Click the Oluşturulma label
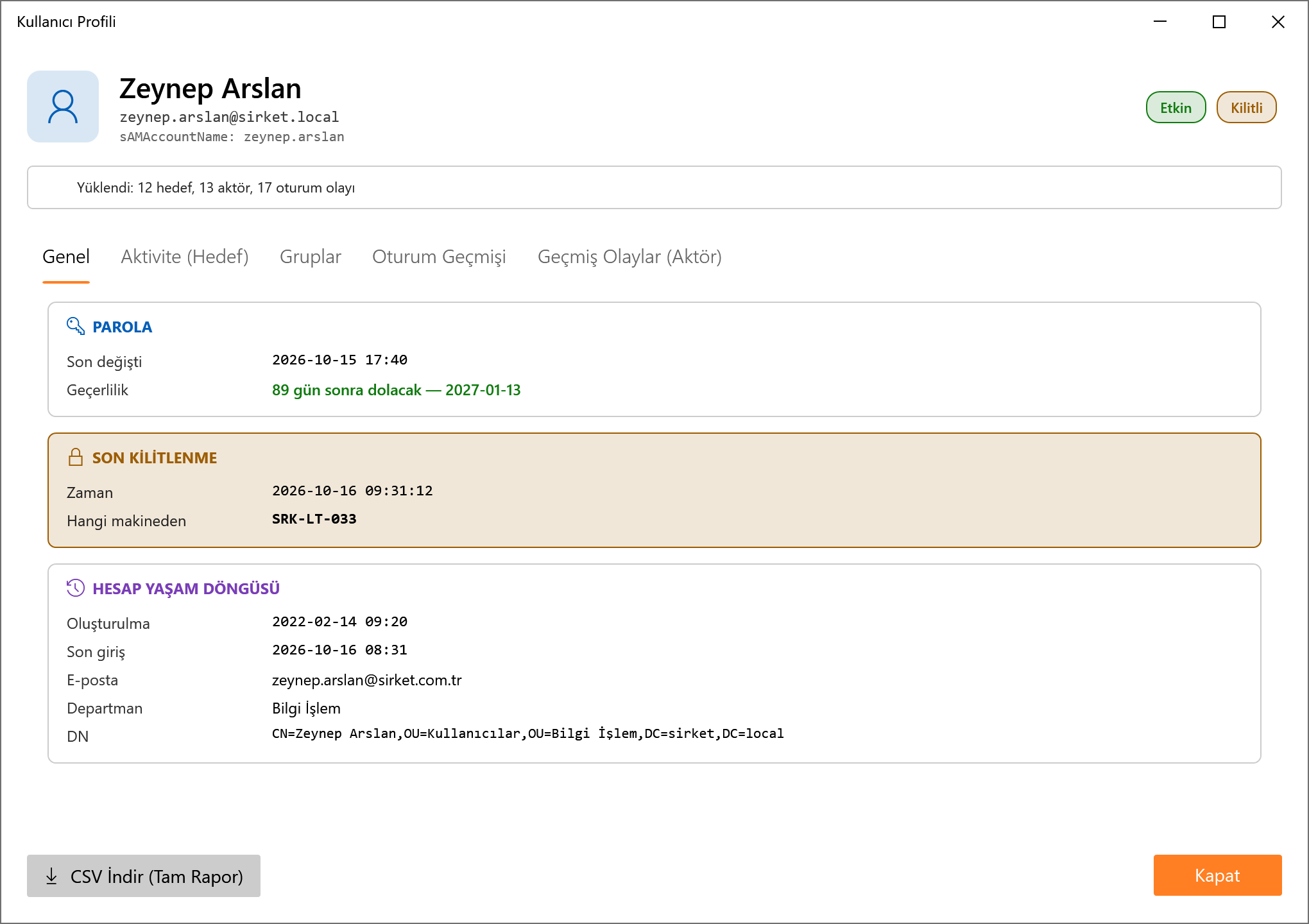 (x=108, y=624)
